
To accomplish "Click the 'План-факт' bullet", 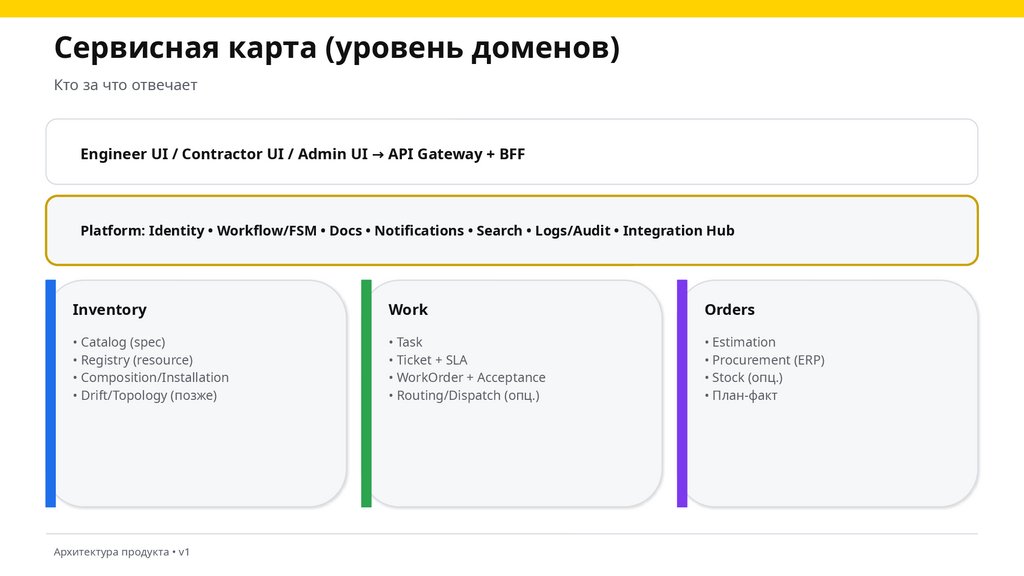I will (x=741, y=395).
